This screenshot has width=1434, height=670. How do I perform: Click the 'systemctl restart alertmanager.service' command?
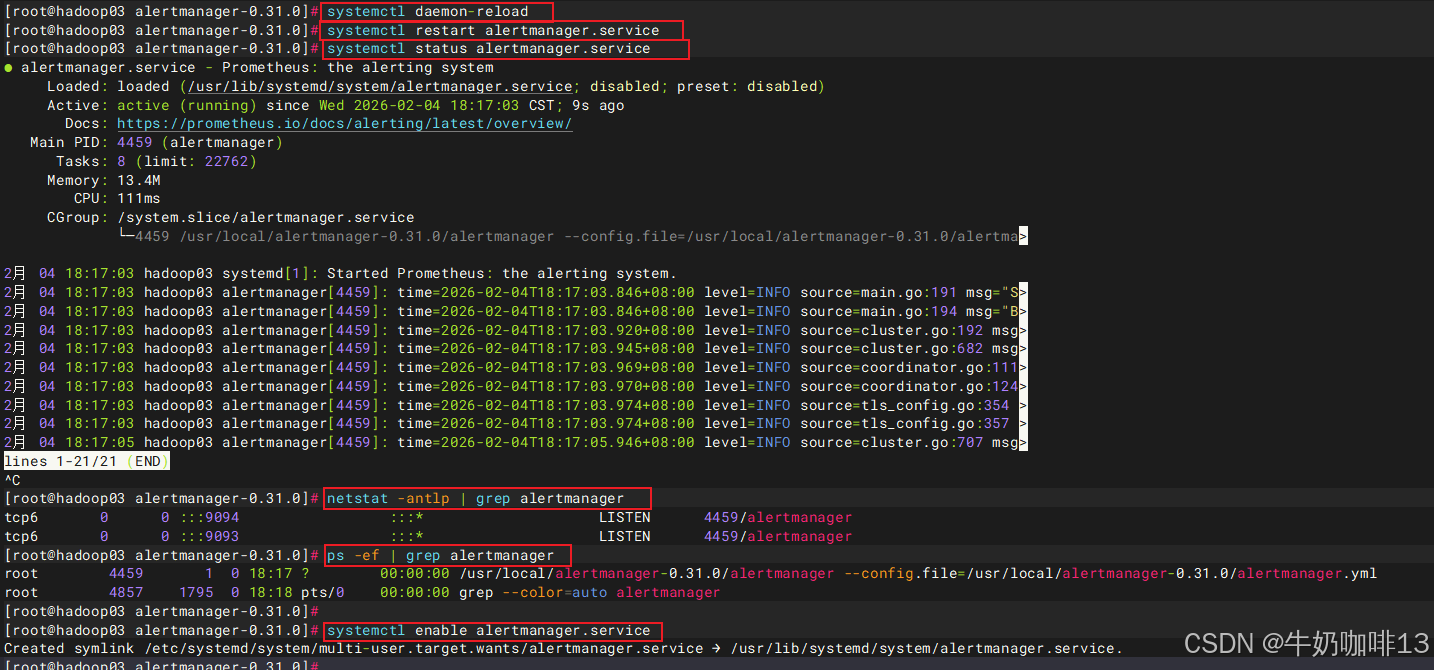pyautogui.click(x=493, y=30)
